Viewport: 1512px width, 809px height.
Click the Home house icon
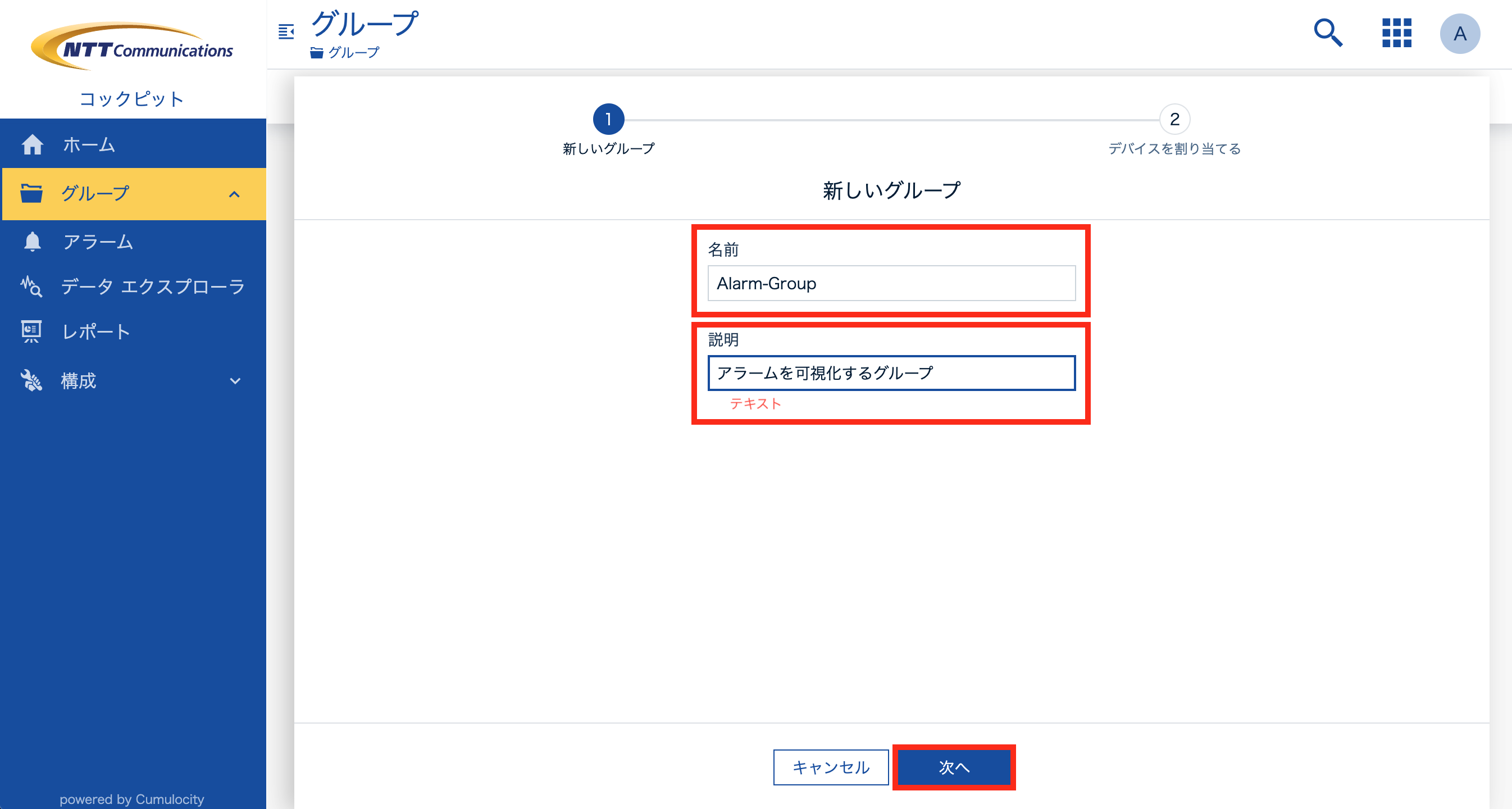32,144
